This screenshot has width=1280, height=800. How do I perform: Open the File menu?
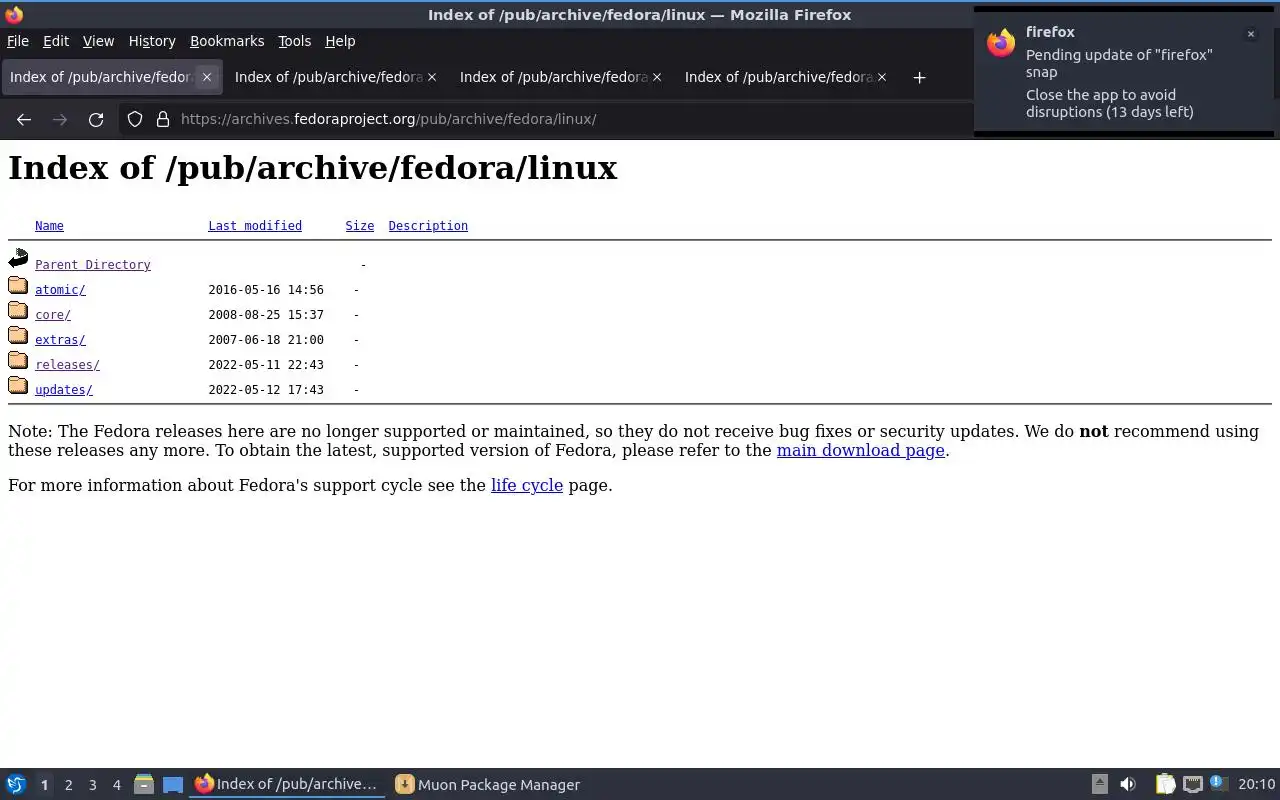pos(18,41)
